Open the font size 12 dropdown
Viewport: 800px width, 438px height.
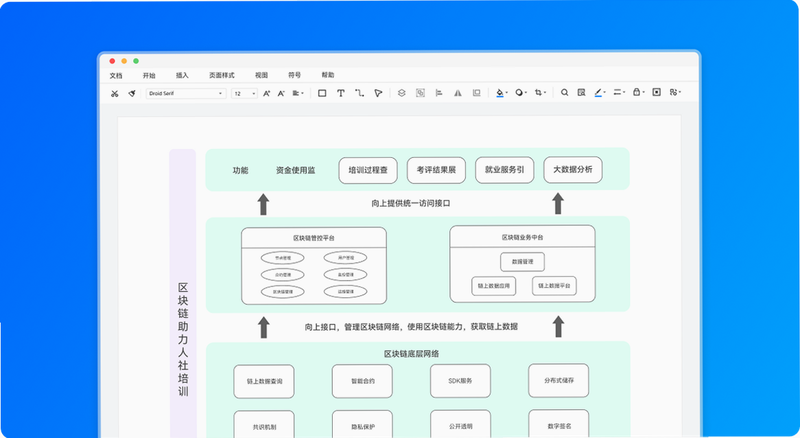(x=244, y=93)
